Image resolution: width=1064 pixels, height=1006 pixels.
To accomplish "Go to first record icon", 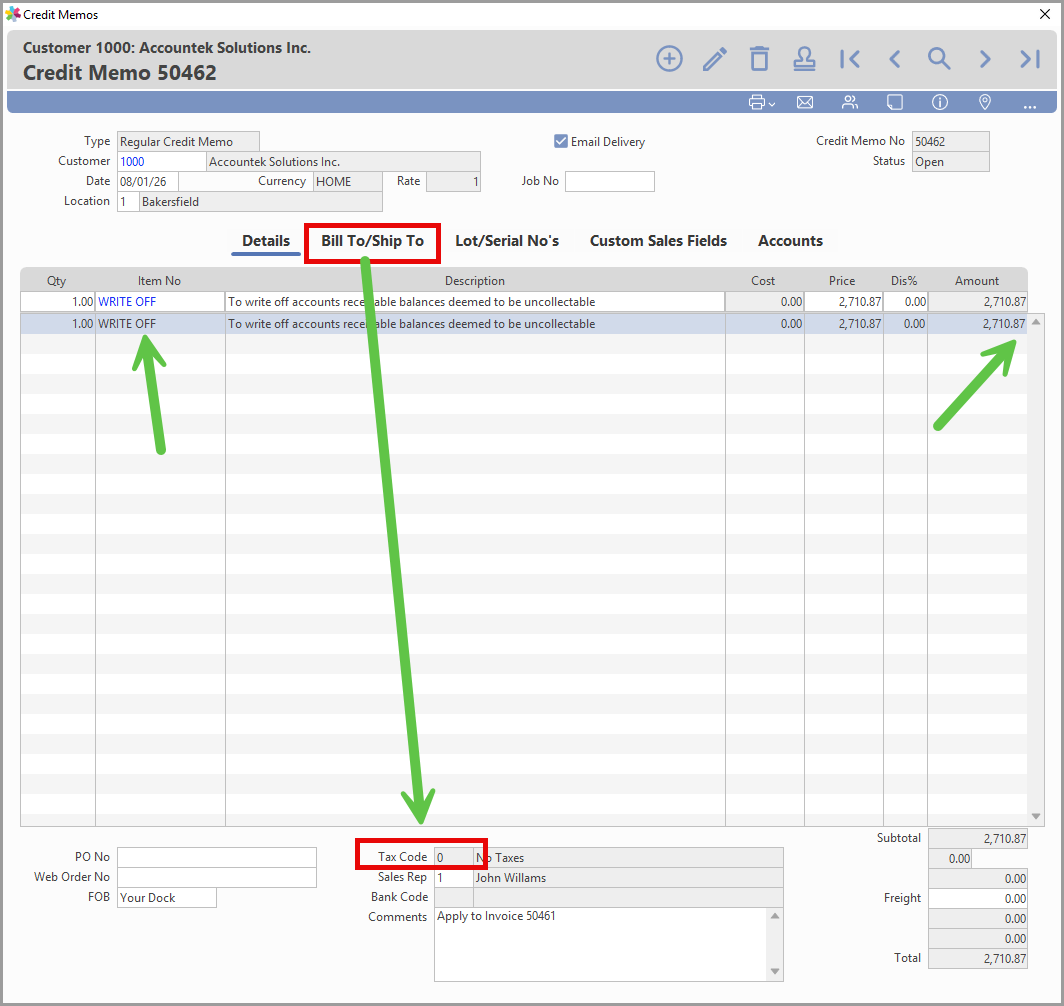I will click(x=850, y=59).
